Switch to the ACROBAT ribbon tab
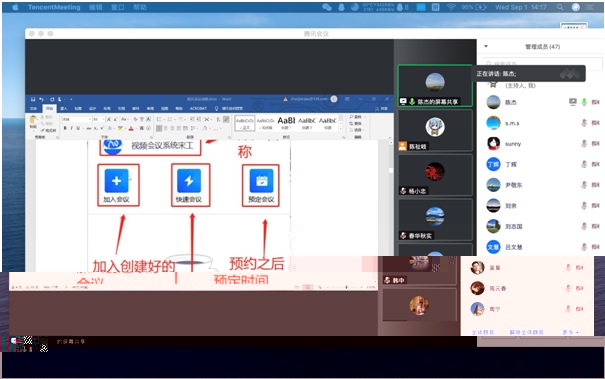The height and width of the screenshot is (379, 605). pos(198,108)
